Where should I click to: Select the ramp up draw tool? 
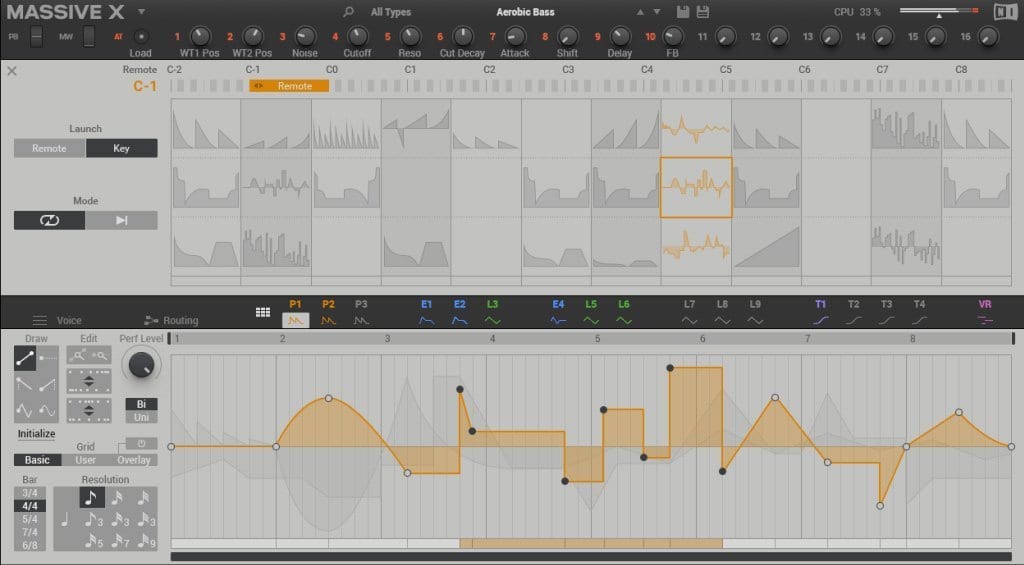(x=48, y=384)
